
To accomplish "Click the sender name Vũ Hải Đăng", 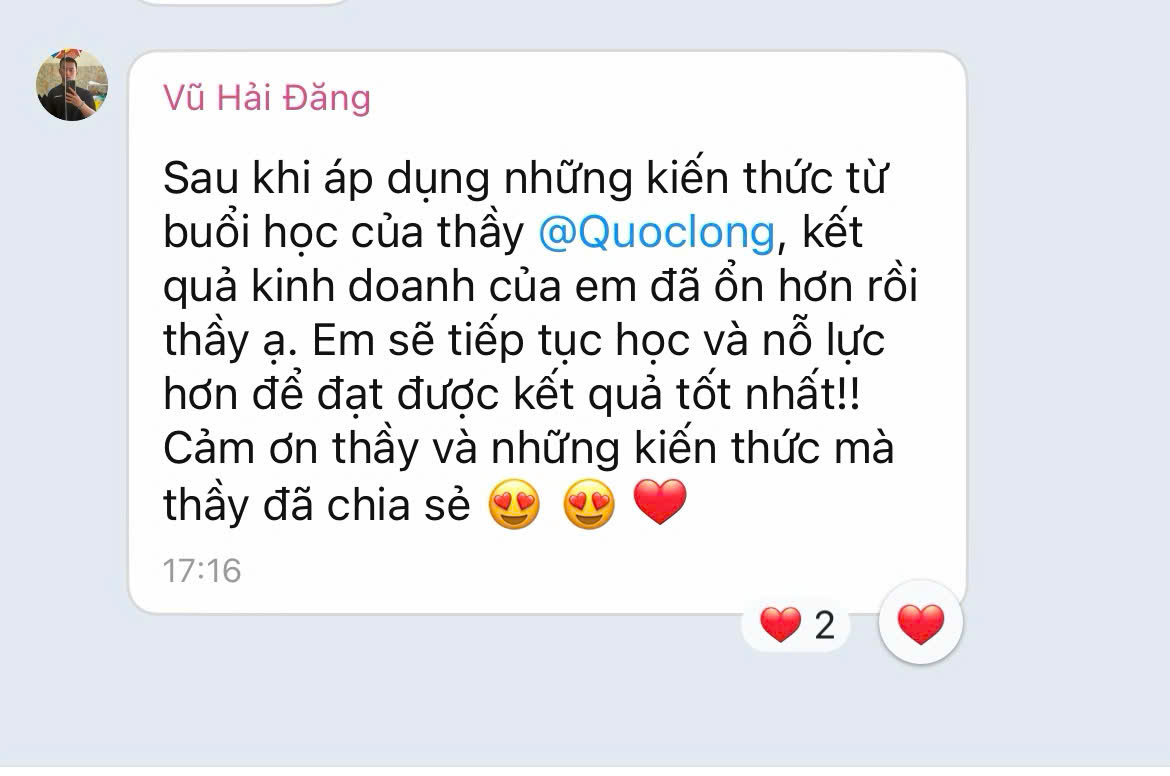I will 267,98.
